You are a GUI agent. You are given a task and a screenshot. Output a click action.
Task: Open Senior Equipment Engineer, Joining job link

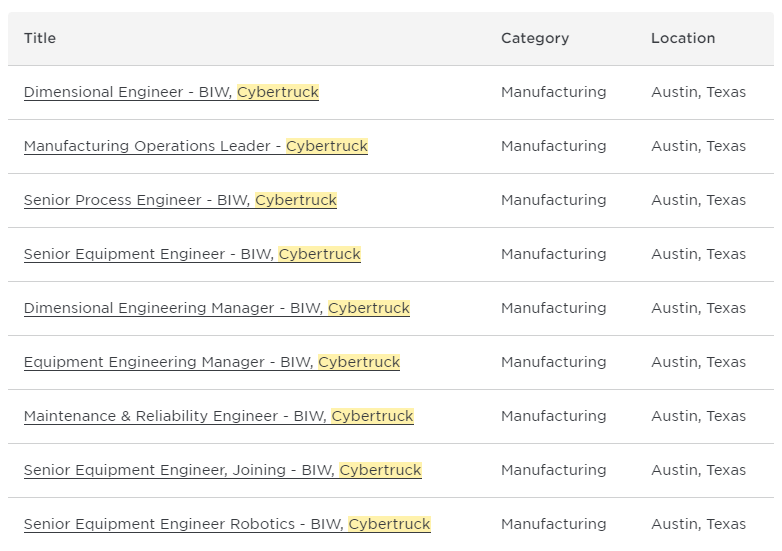[222, 470]
